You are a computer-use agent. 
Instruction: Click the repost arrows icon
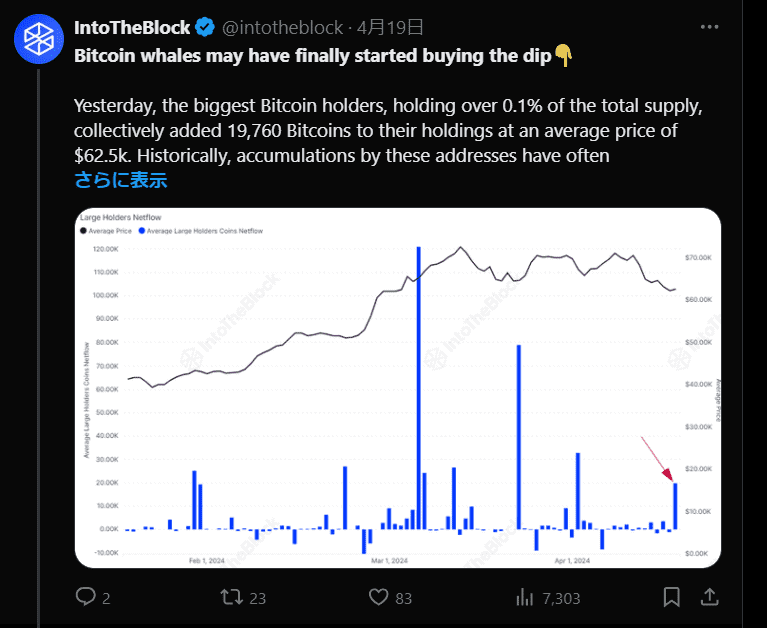(x=231, y=597)
